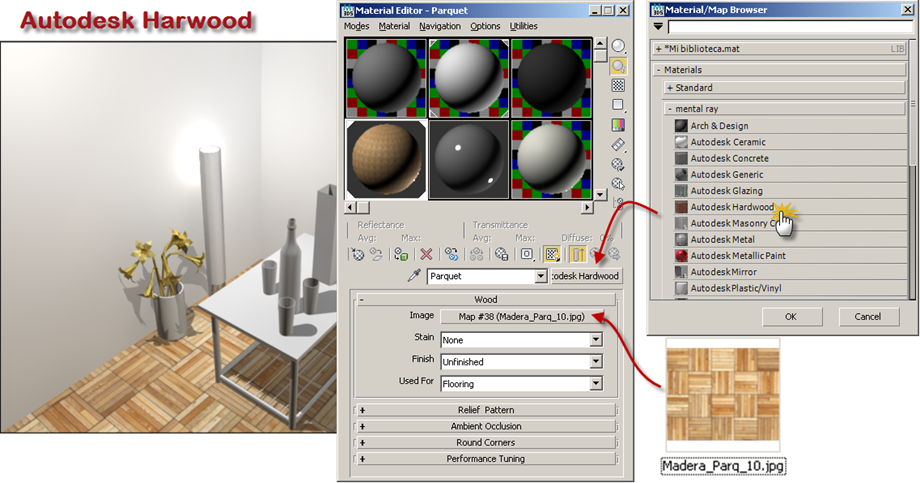This screenshot has width=920, height=483.
Task: Click the Go to Parent icon
Action: tap(597, 254)
